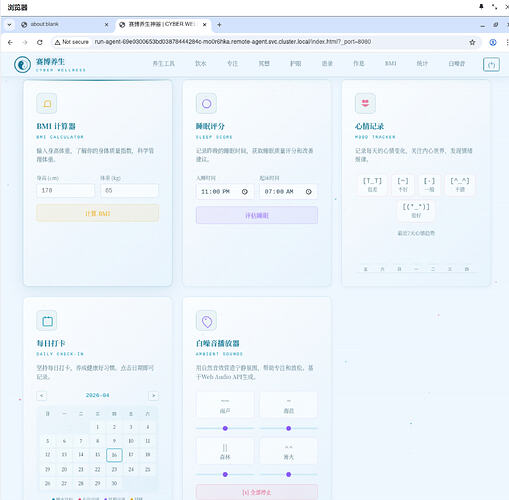Click the sleep score card circle icon
The image size is (509, 500).
click(206, 104)
